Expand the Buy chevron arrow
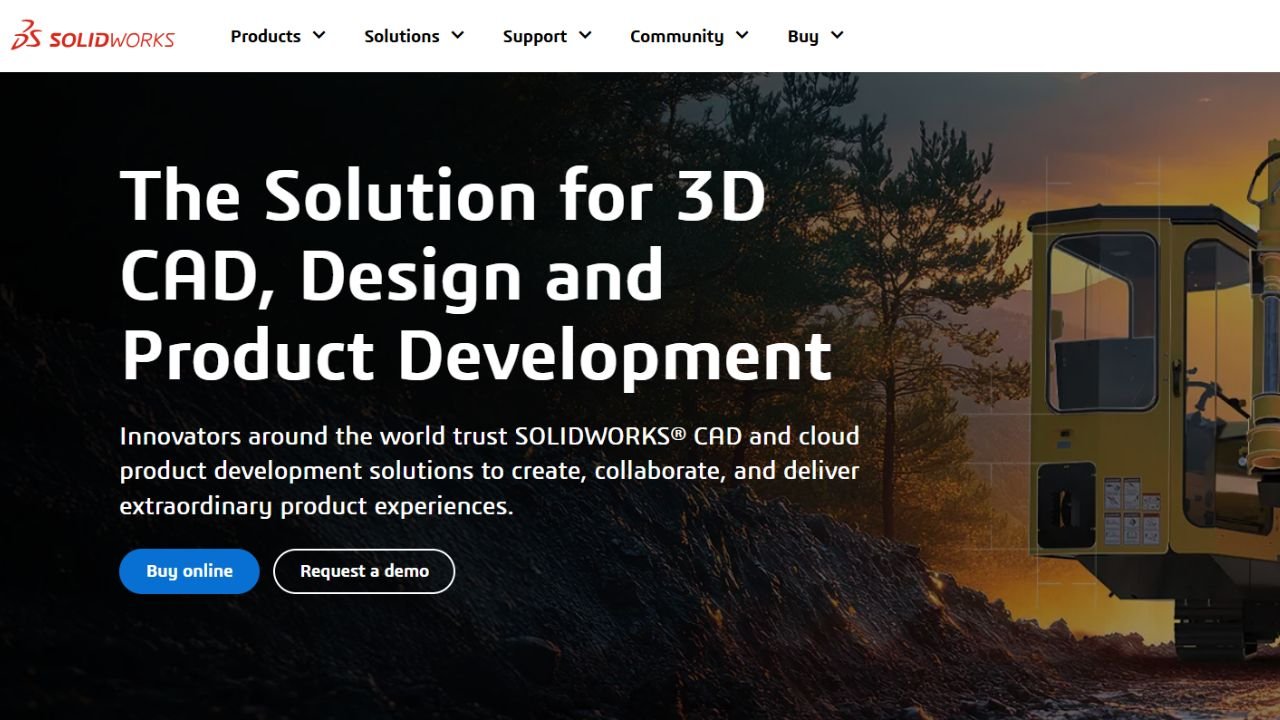 click(x=837, y=36)
